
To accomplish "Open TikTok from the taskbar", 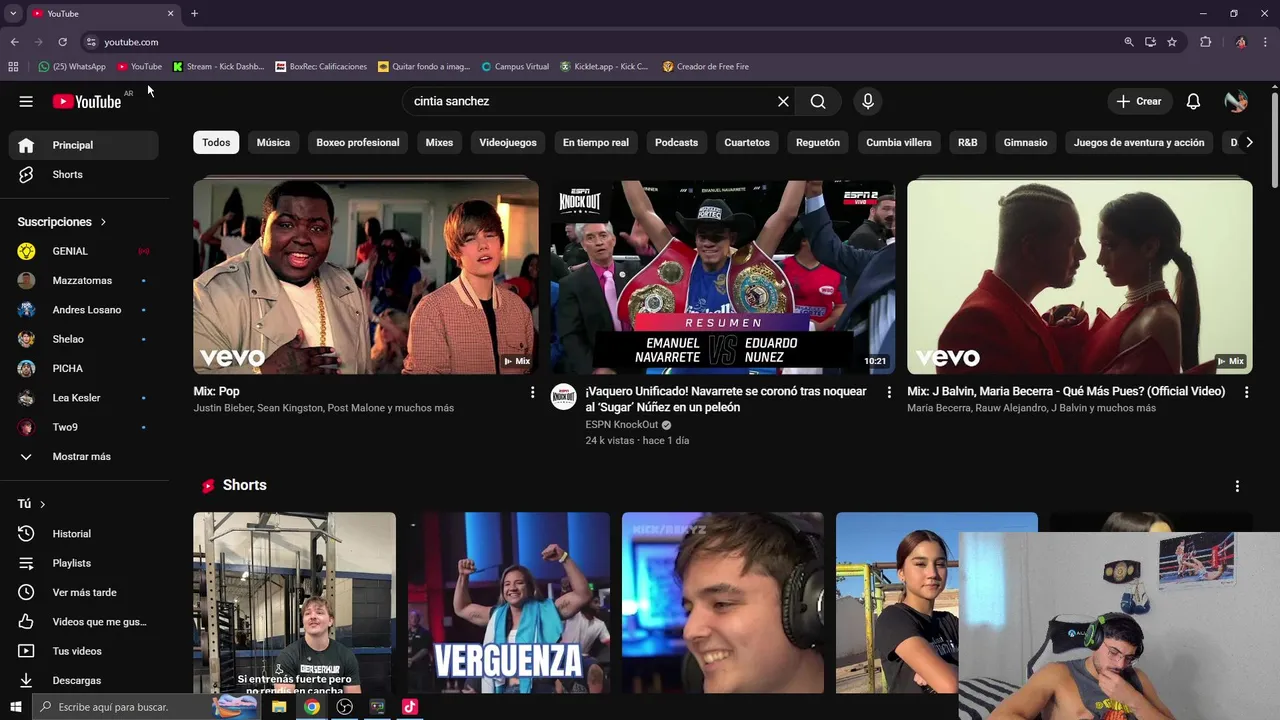I will pyautogui.click(x=409, y=707).
